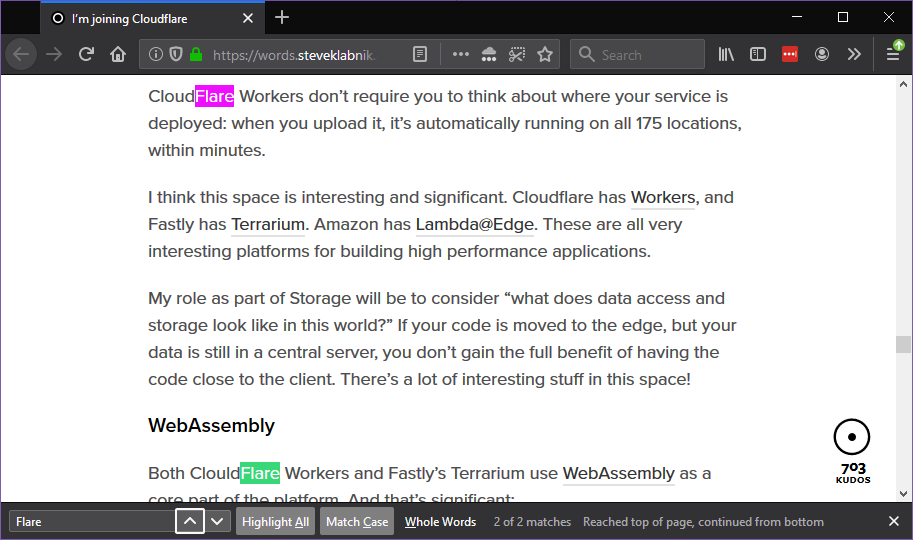Click the vertical scrollbar thumb

(x=903, y=344)
